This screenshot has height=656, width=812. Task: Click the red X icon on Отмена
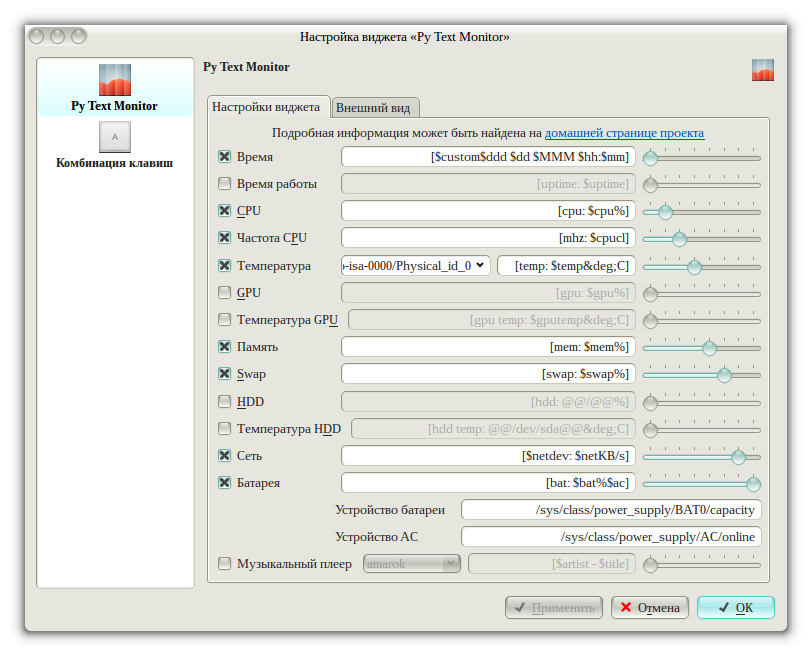tap(624, 607)
